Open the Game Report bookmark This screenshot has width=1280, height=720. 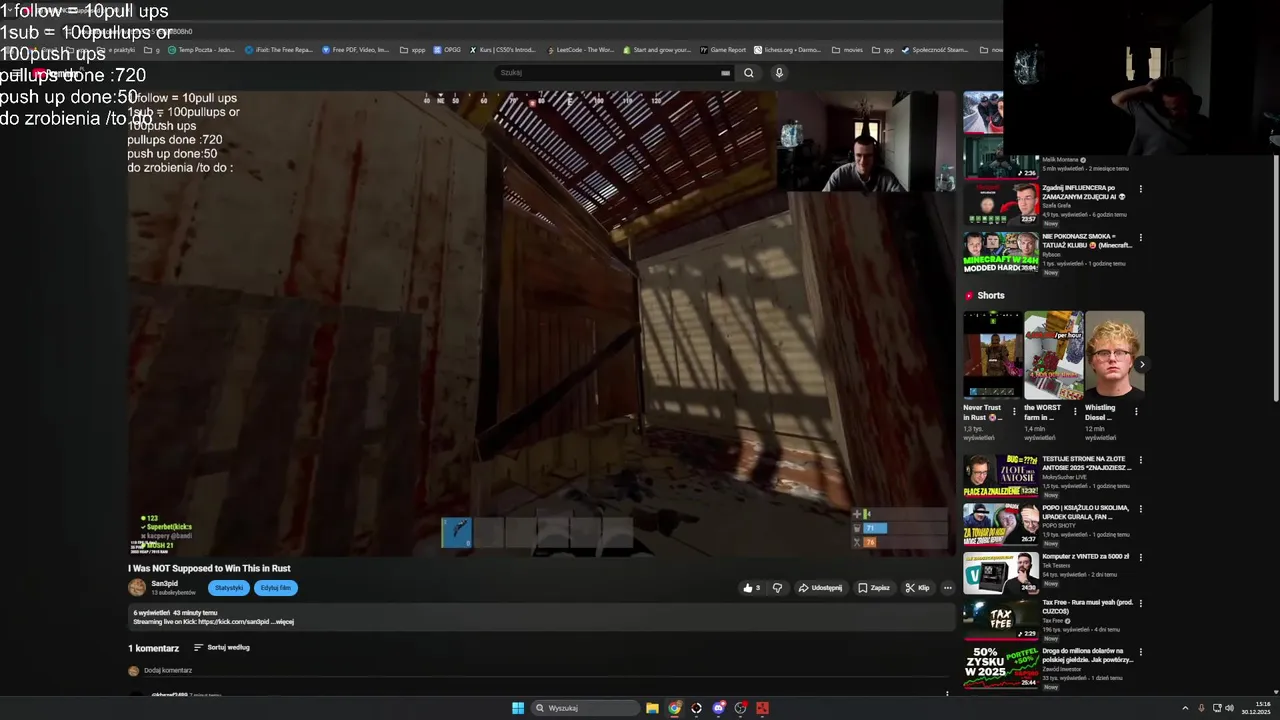point(723,50)
